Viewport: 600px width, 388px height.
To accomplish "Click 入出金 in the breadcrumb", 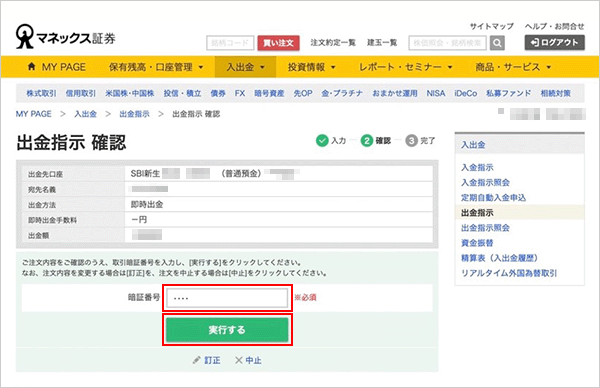I will coord(85,114).
